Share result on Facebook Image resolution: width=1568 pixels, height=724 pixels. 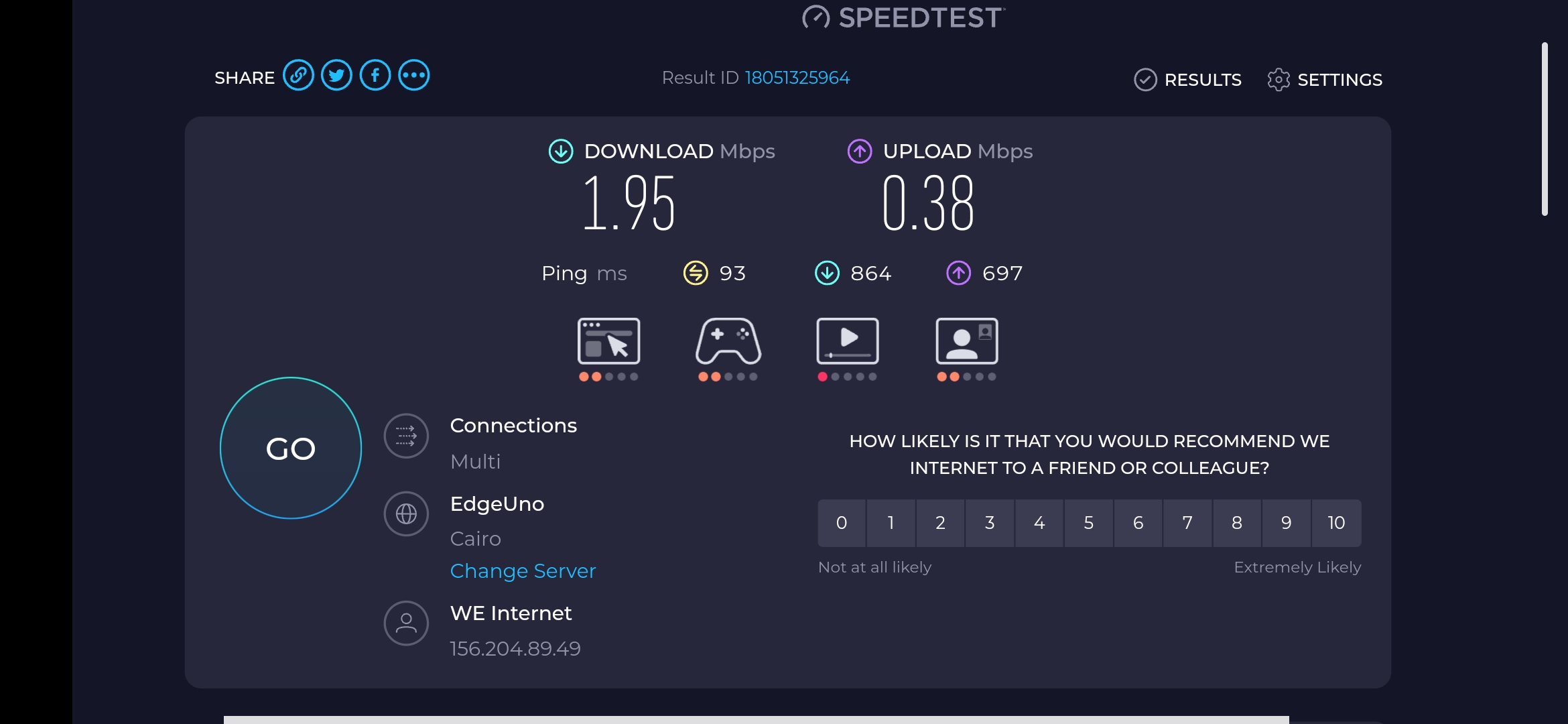tap(375, 76)
